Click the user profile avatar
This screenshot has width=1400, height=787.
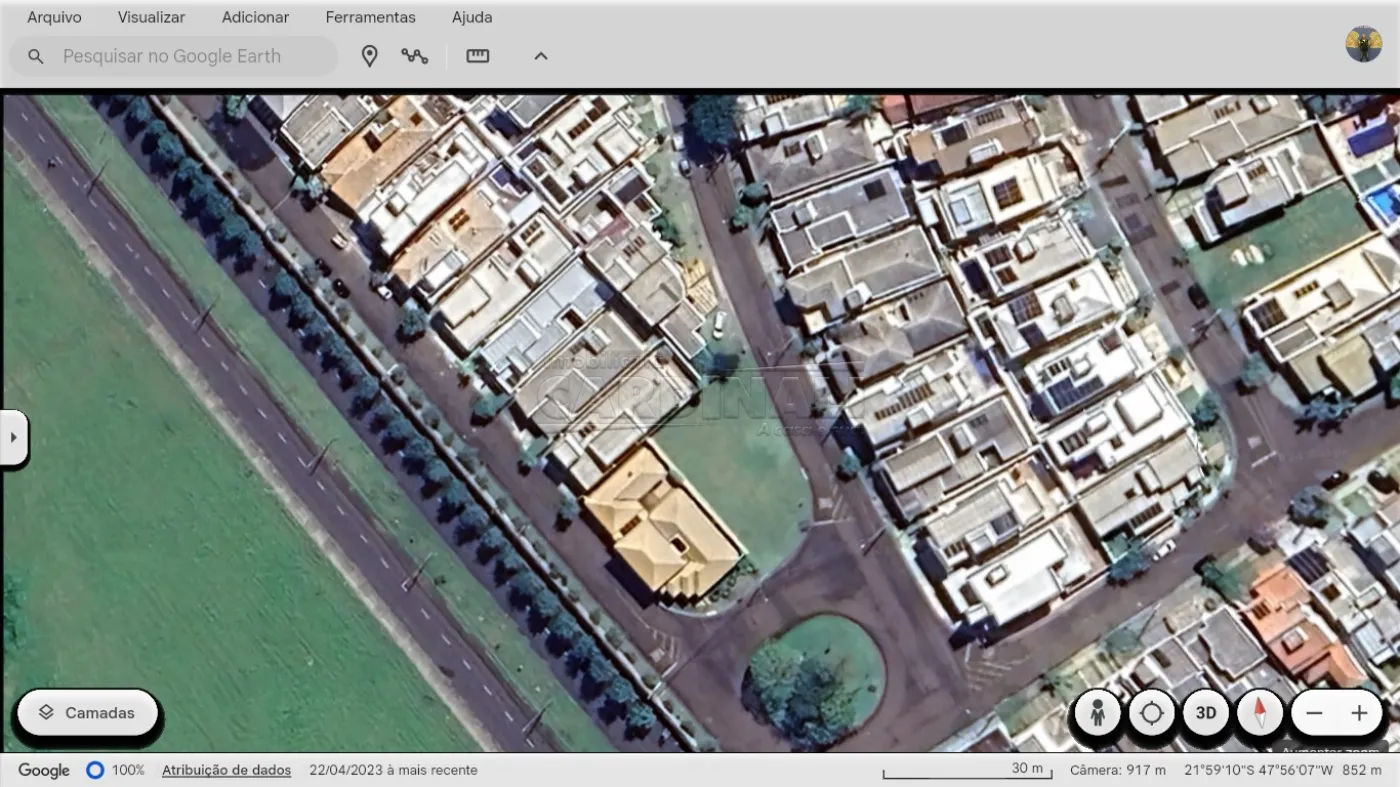point(1363,45)
